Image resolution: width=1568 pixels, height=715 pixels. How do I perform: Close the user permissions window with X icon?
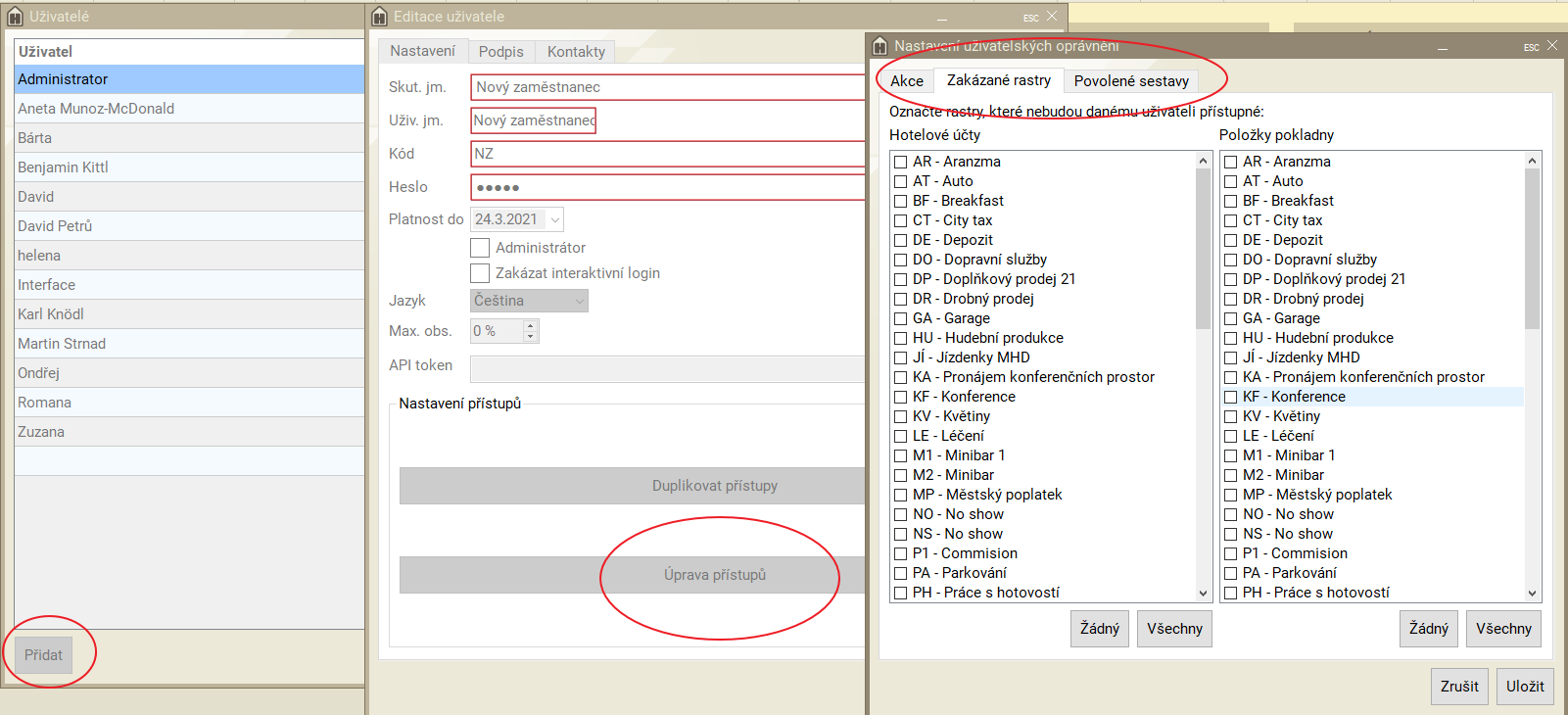coord(1552,46)
